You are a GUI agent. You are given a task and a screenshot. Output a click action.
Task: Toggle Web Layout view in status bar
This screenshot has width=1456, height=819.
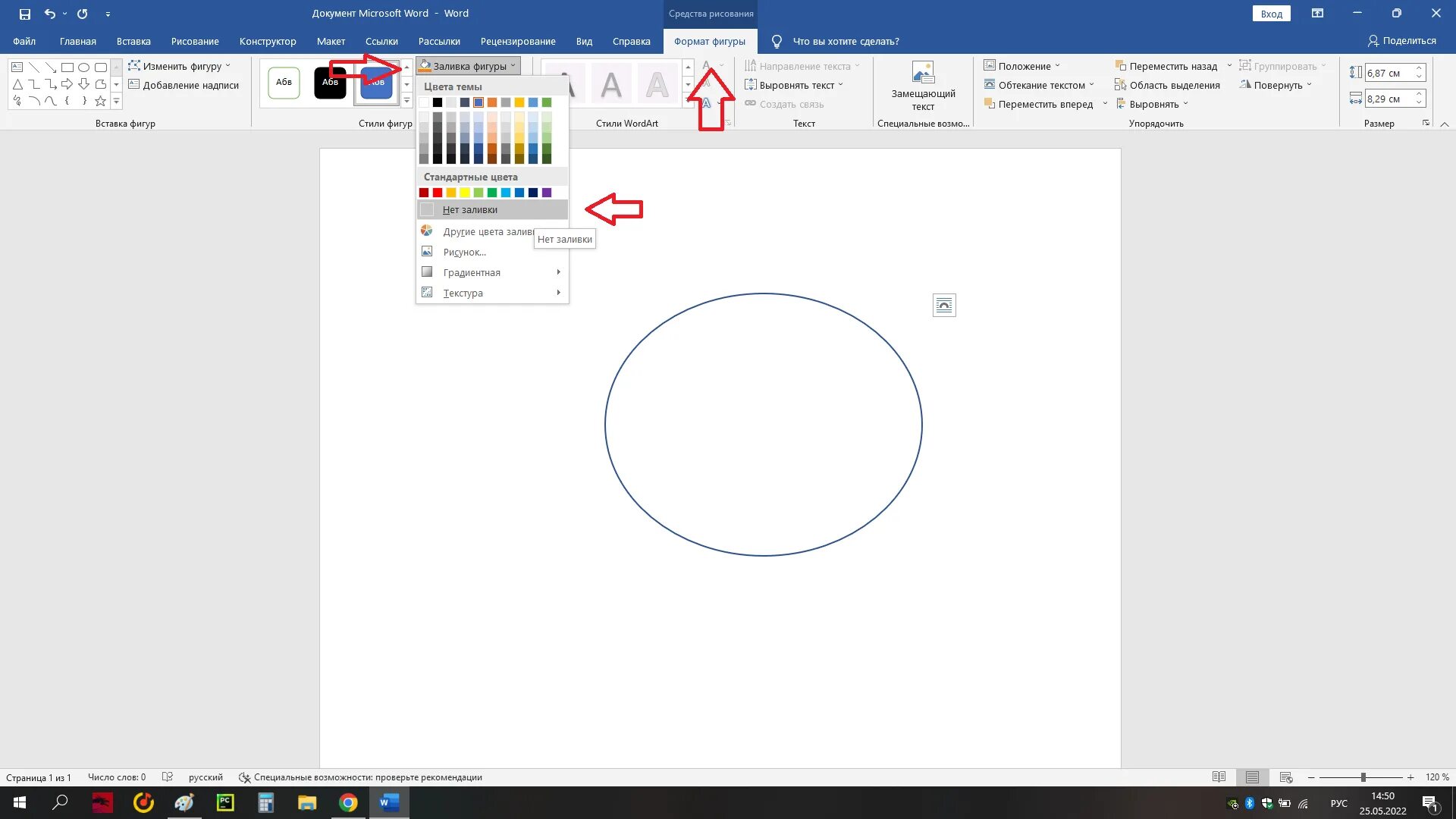click(x=1285, y=777)
